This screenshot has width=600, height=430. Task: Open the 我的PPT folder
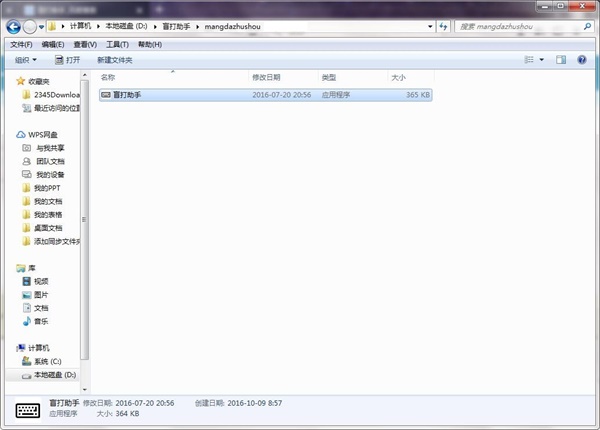[41, 188]
